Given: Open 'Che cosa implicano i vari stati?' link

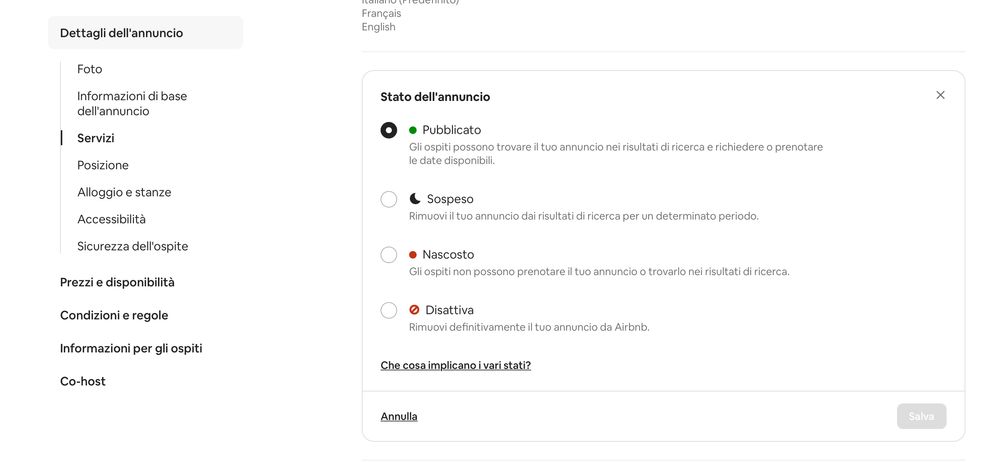Looking at the screenshot, I should pyautogui.click(x=456, y=365).
